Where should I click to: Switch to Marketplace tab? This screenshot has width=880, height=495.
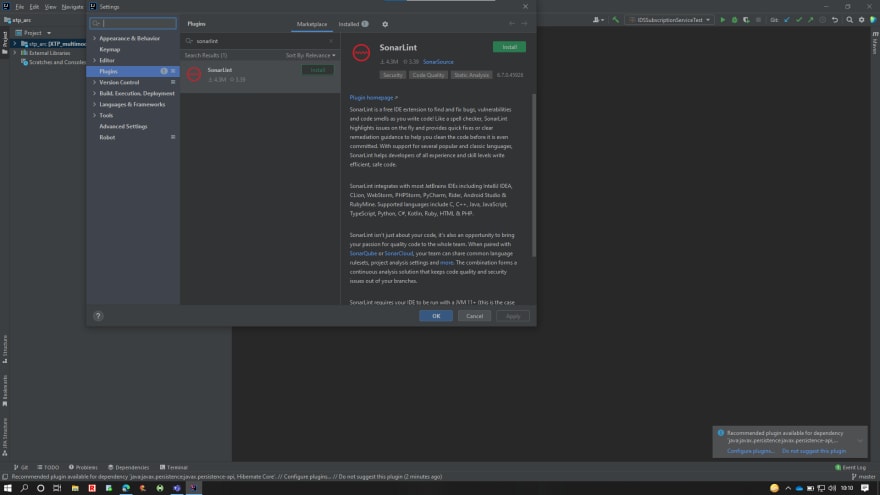pos(311,24)
